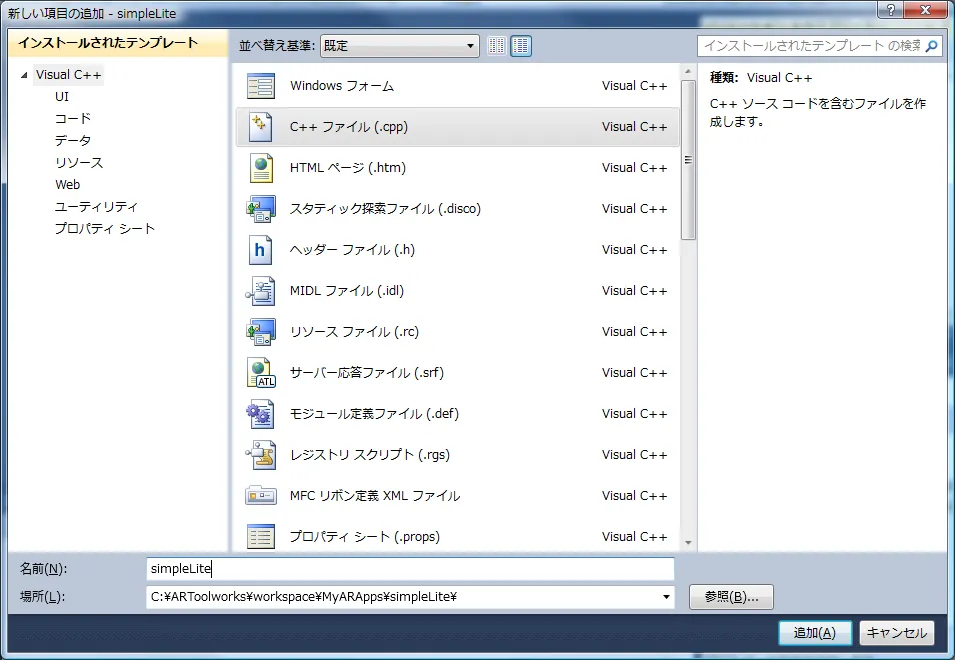Click the Windows フォーム template icon
The image size is (955, 660).
[x=261, y=86]
